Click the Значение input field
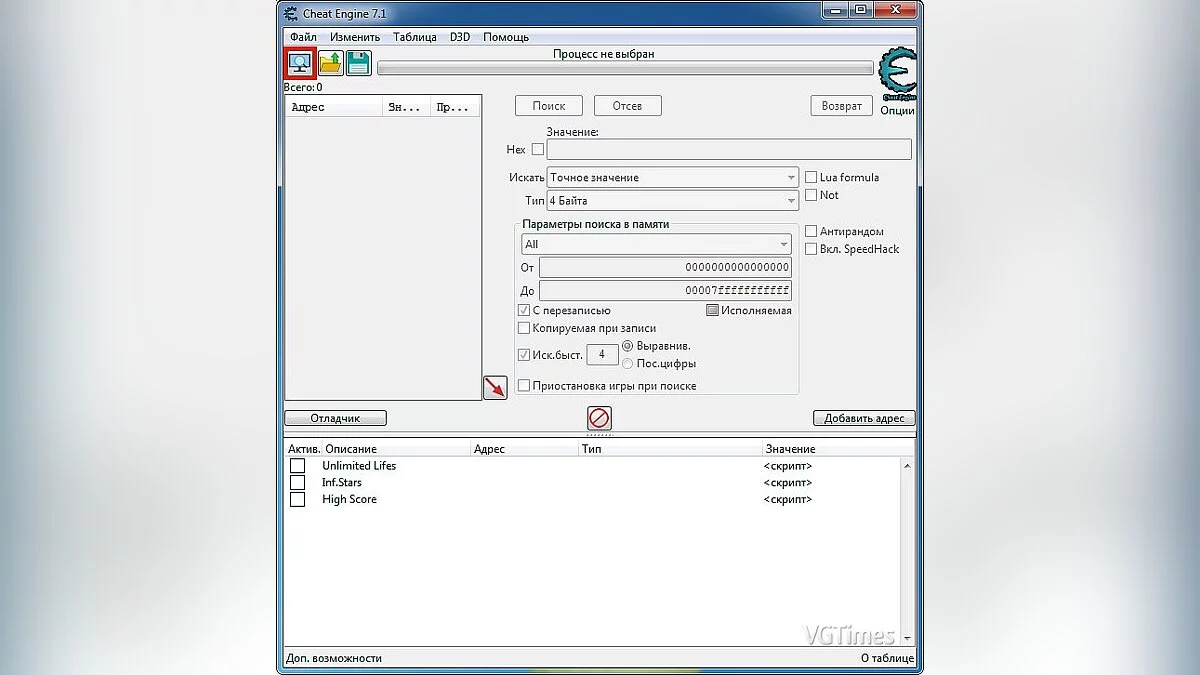 click(729, 149)
